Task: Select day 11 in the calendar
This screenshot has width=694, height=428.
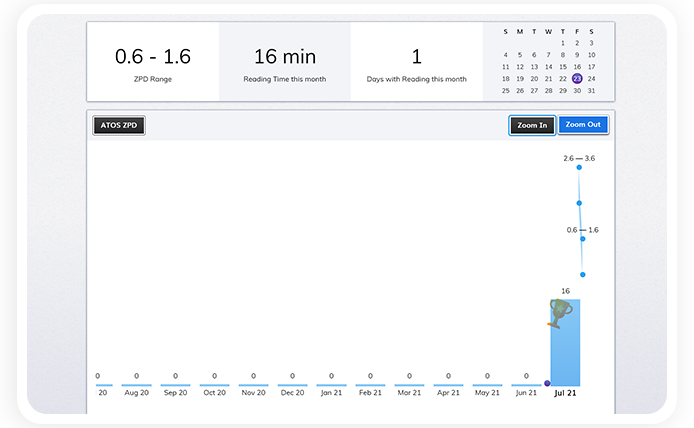Action: coord(505,67)
